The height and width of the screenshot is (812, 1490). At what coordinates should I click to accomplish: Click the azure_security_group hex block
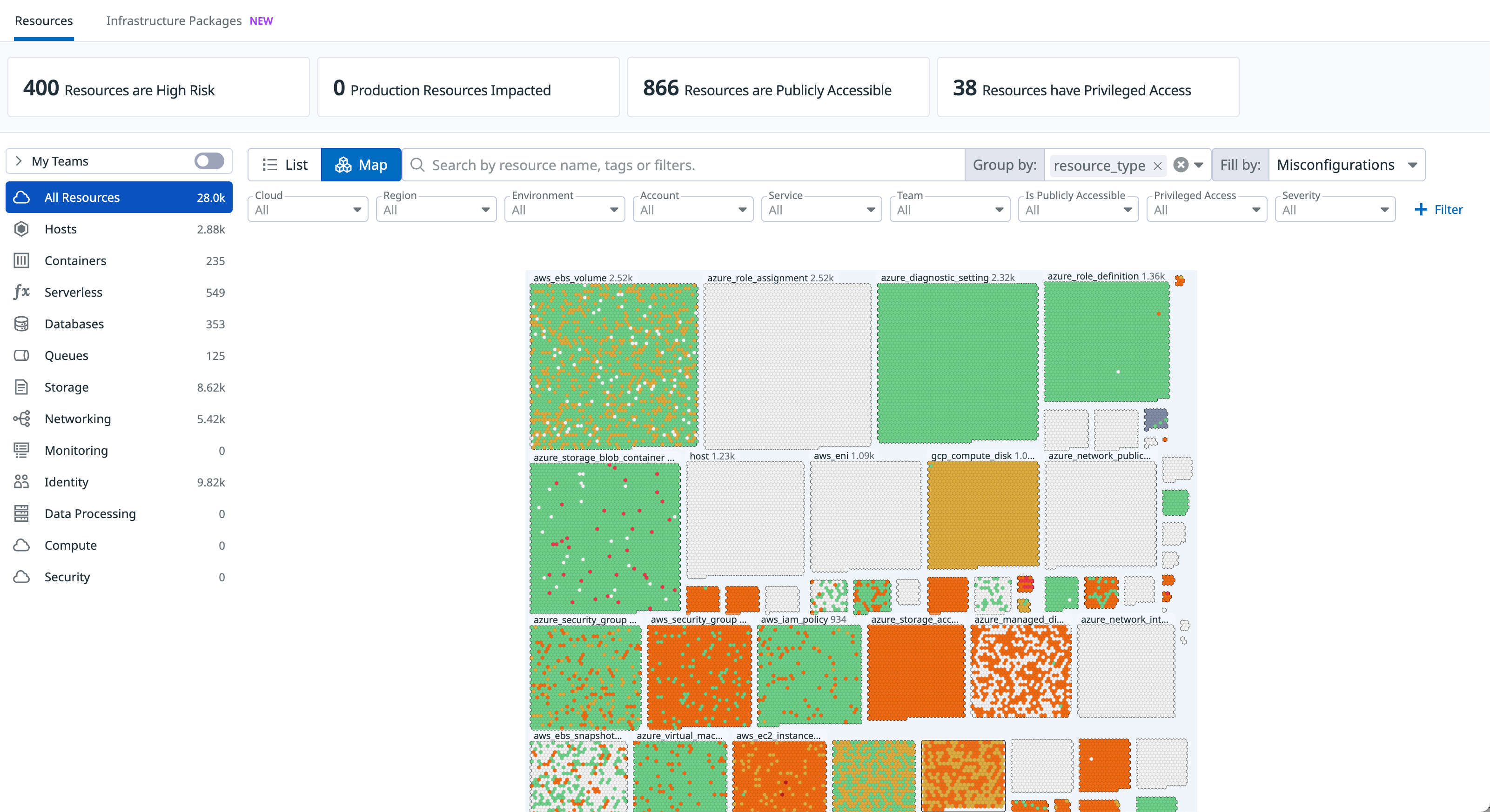[x=585, y=677]
